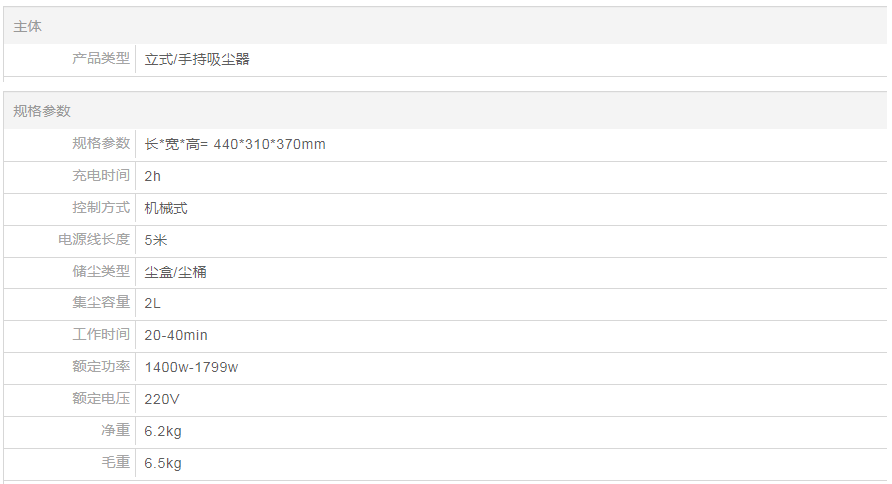Select the 5米 cord length value
The width and height of the screenshot is (892, 484).
coord(156,240)
